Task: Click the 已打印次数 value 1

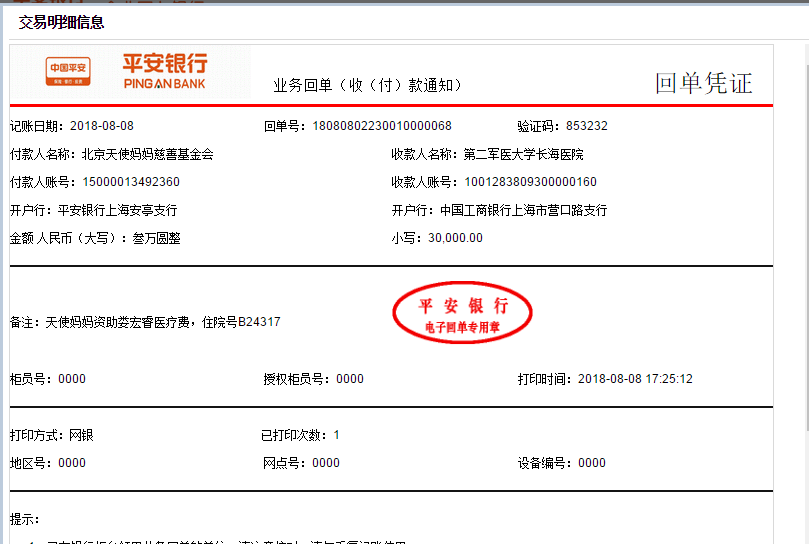Action: (x=336, y=435)
